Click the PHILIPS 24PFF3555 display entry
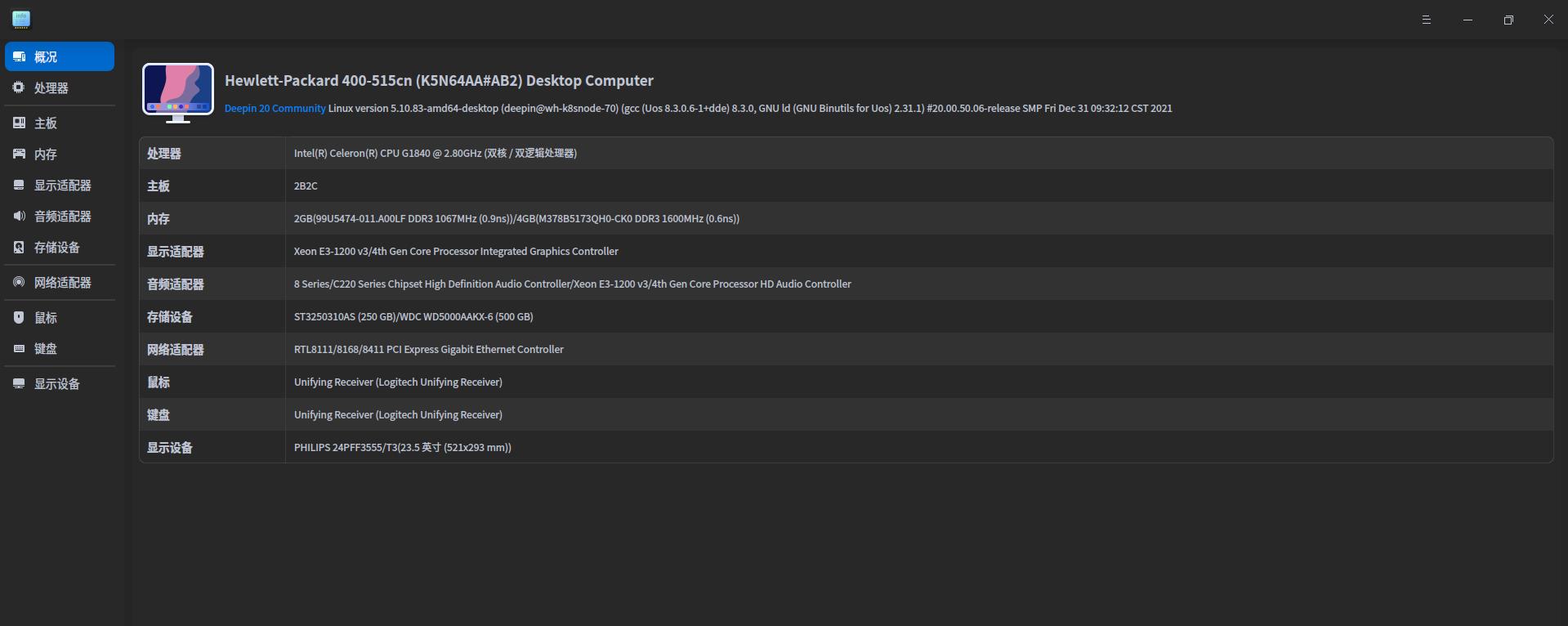The height and width of the screenshot is (626, 1568). (402, 448)
